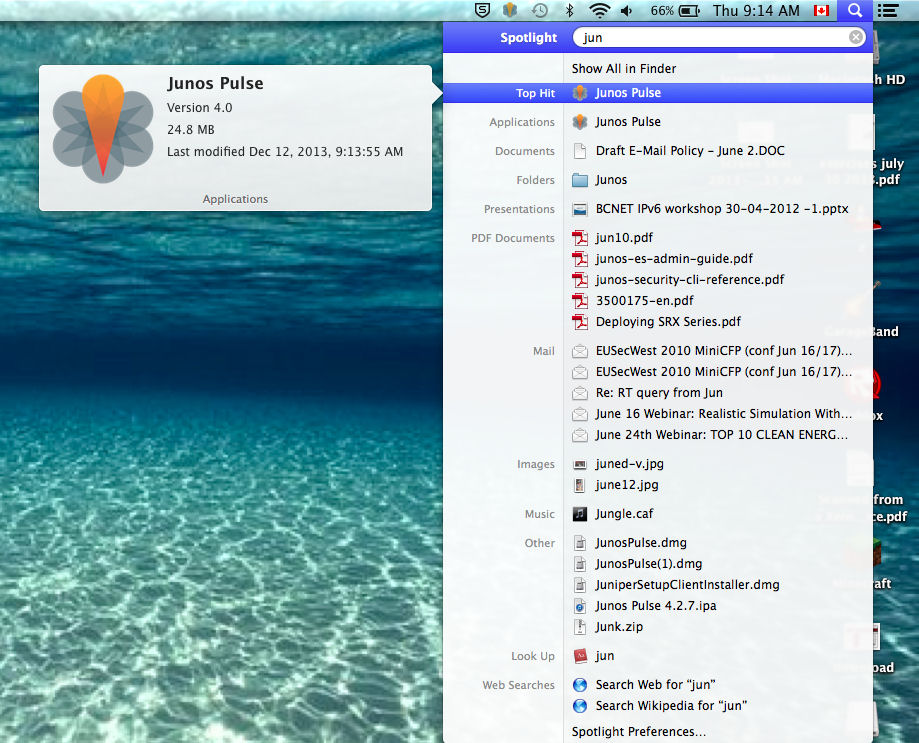919x743 pixels.
Task: Click inside the Spotlight search field
Action: 710,38
